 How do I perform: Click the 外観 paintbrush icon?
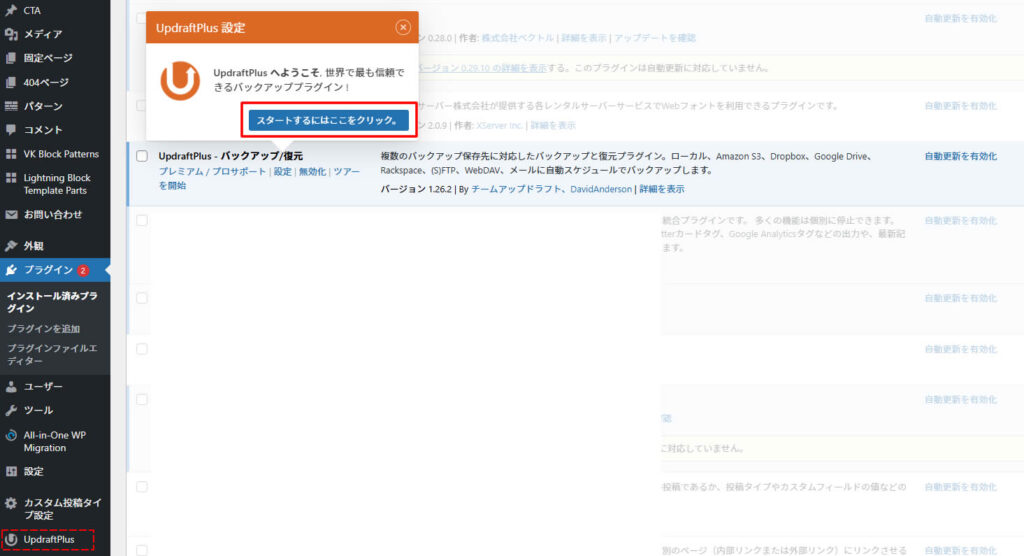point(11,246)
